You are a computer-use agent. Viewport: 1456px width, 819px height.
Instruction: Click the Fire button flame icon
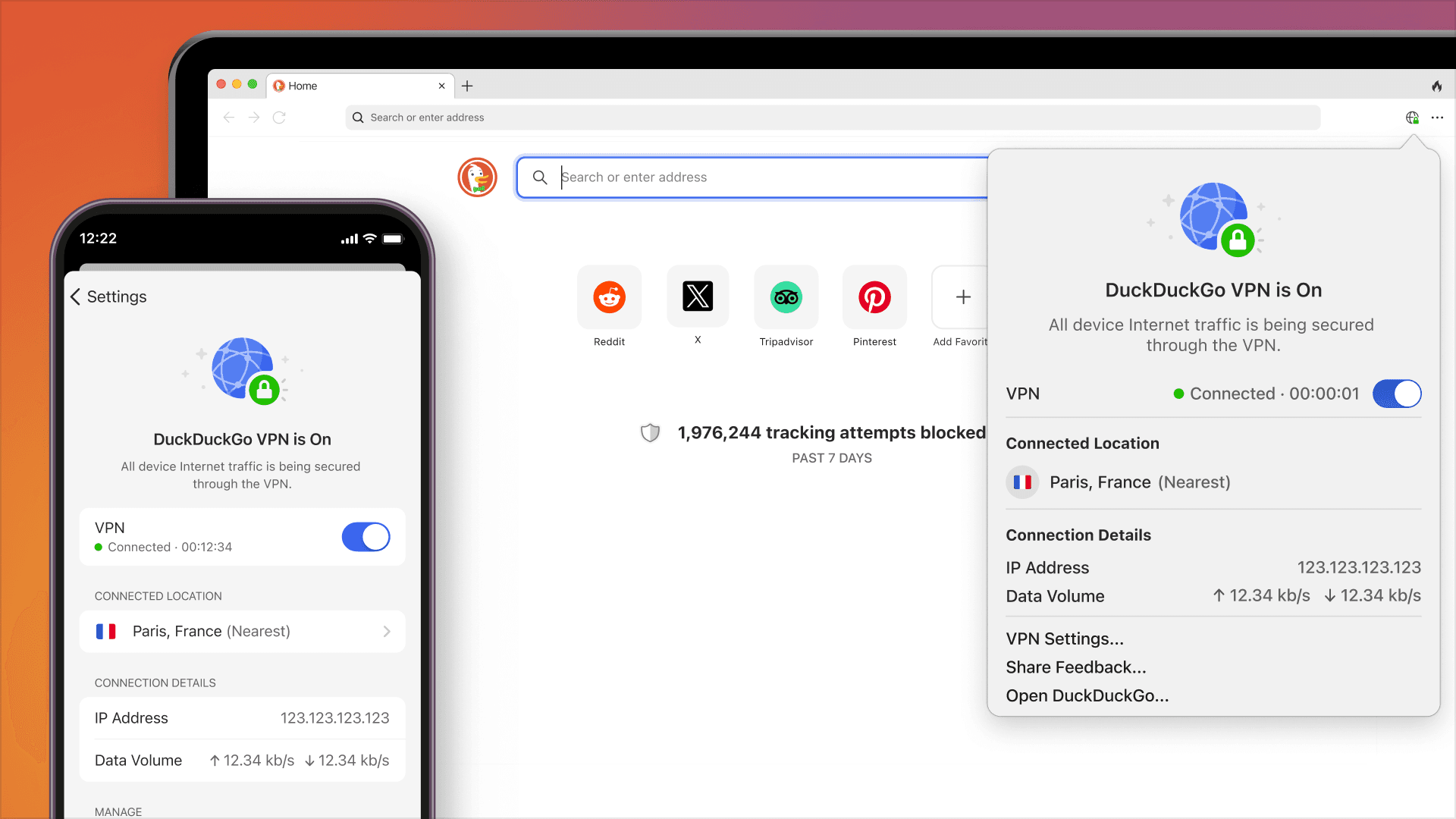click(1436, 86)
